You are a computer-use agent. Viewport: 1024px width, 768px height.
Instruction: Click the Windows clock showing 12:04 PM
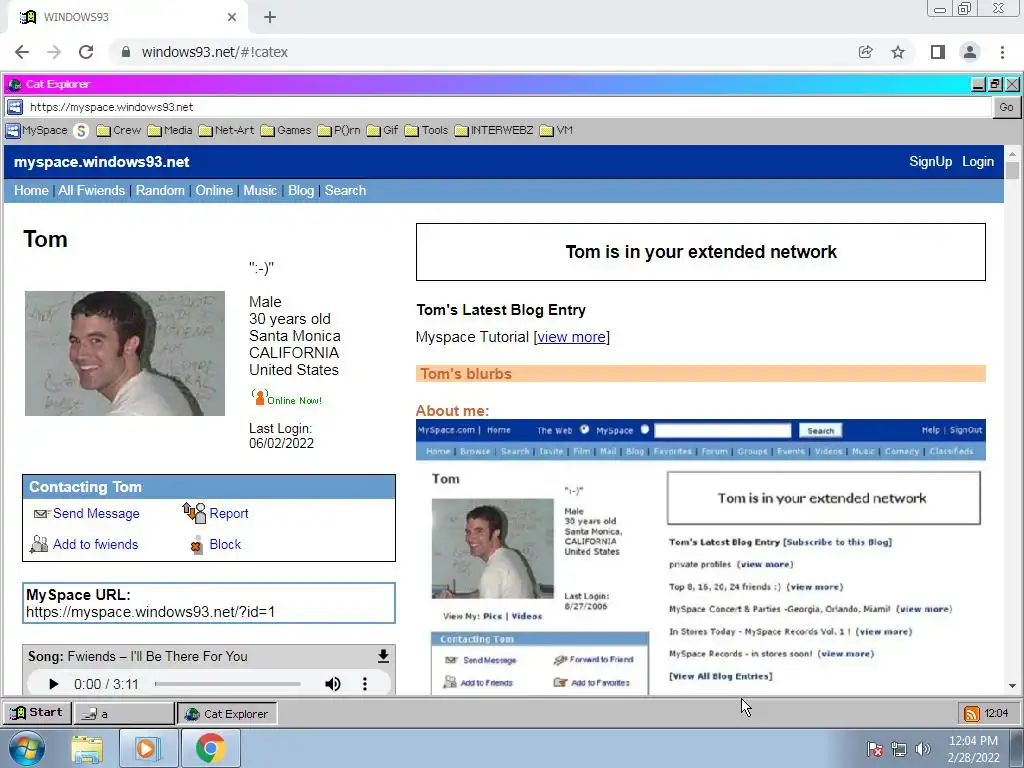(973, 741)
